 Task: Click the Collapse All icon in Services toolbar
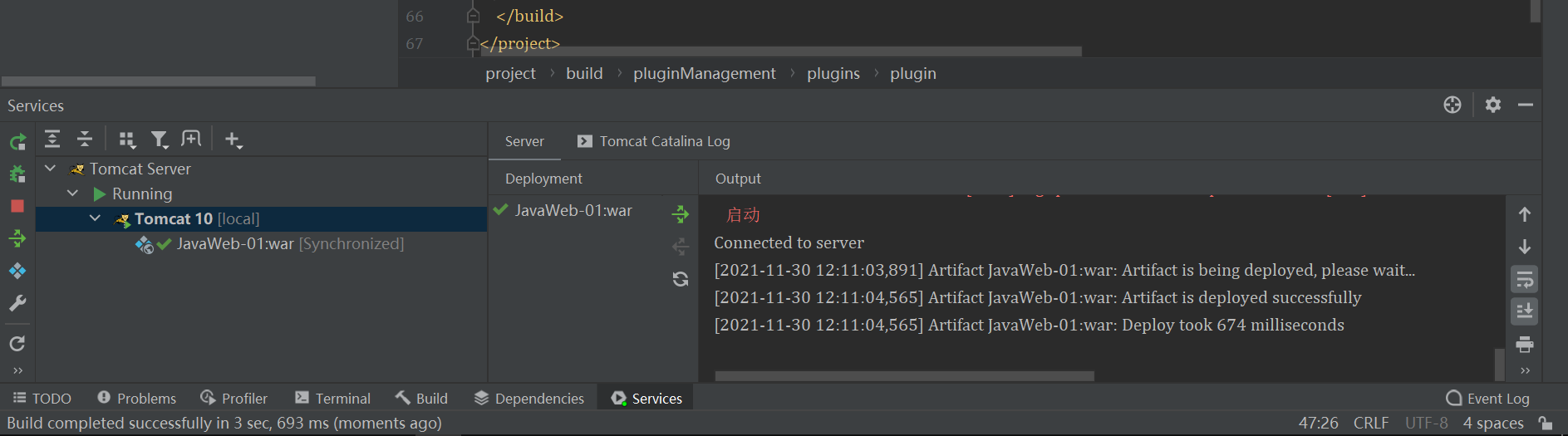[85, 139]
